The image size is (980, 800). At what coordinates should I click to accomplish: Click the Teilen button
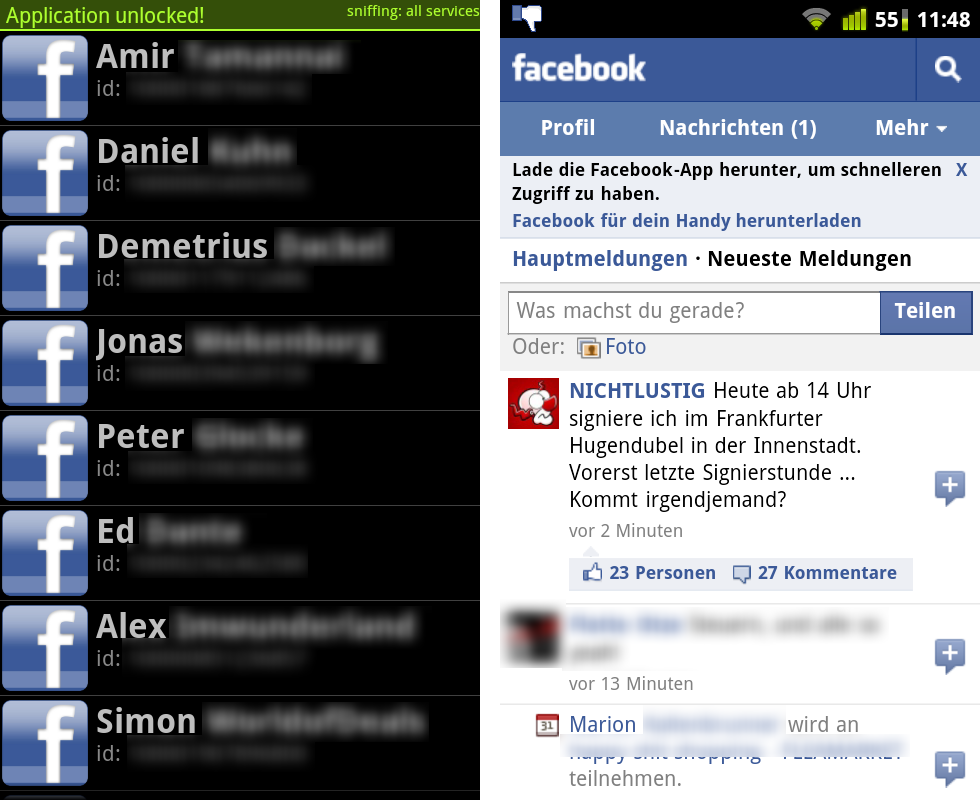(x=926, y=312)
